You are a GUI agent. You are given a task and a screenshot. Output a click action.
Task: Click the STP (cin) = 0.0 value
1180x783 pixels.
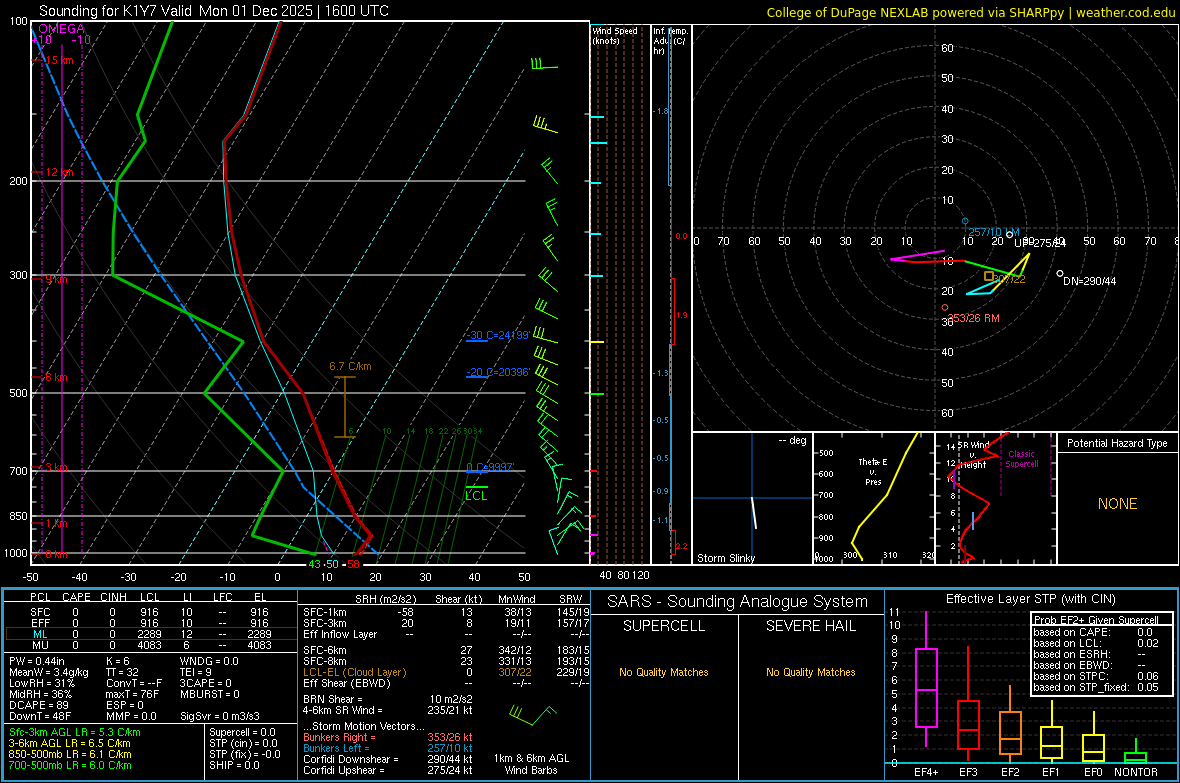point(243,743)
